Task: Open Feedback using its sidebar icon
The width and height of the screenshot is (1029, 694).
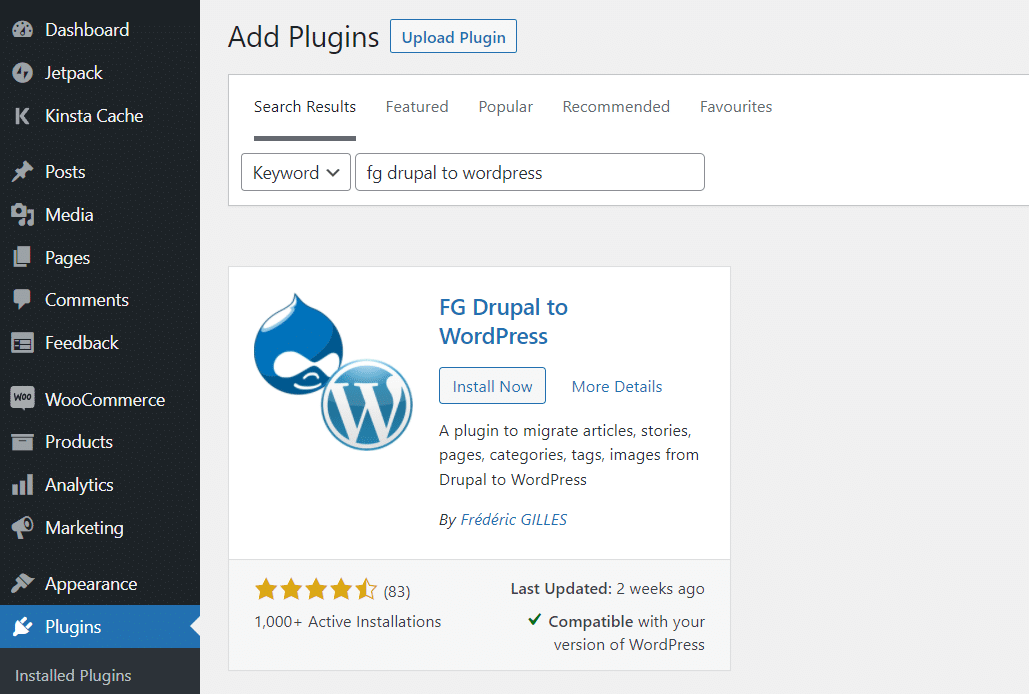Action: tap(22, 342)
